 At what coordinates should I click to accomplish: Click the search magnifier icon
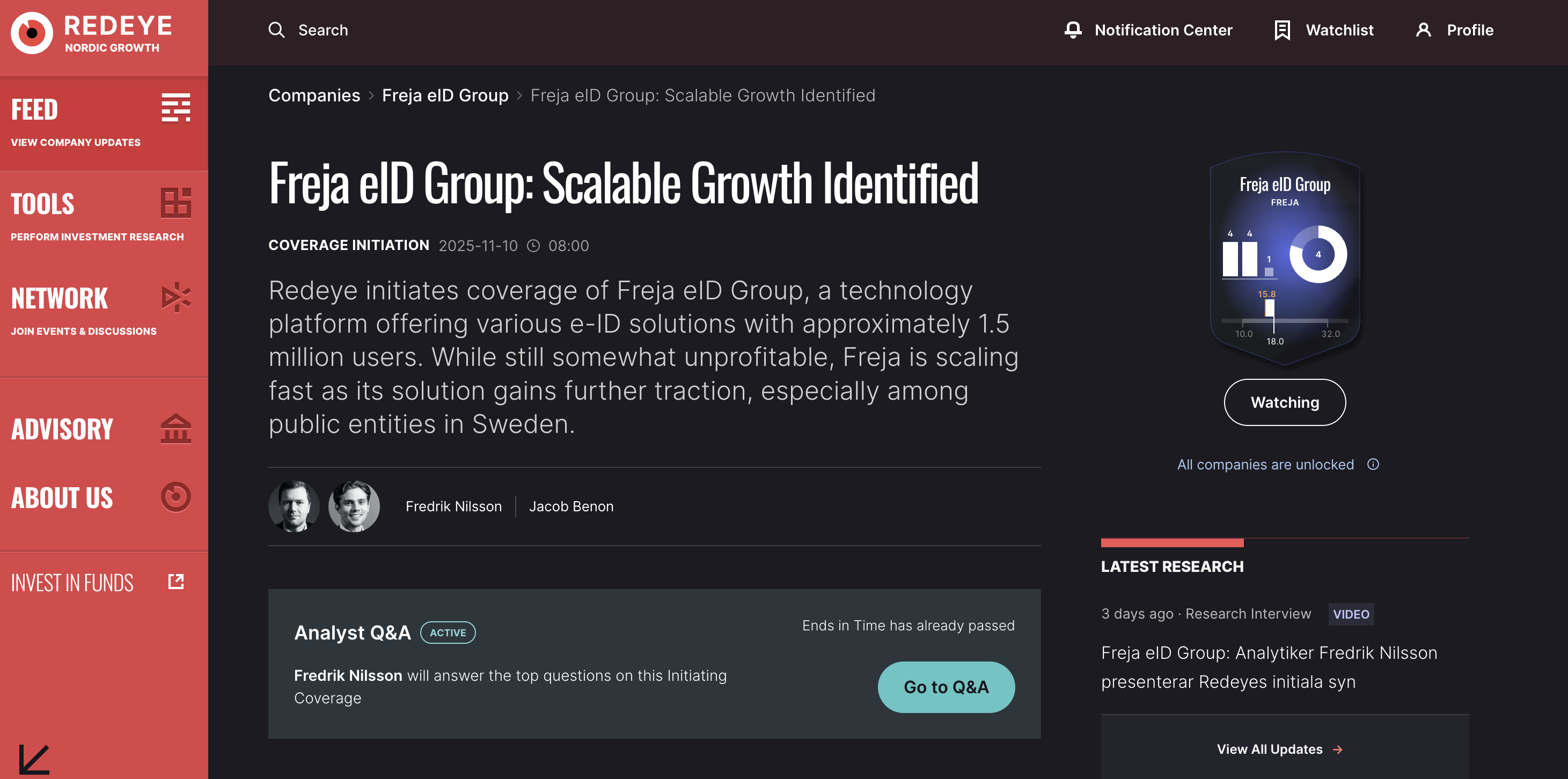276,30
